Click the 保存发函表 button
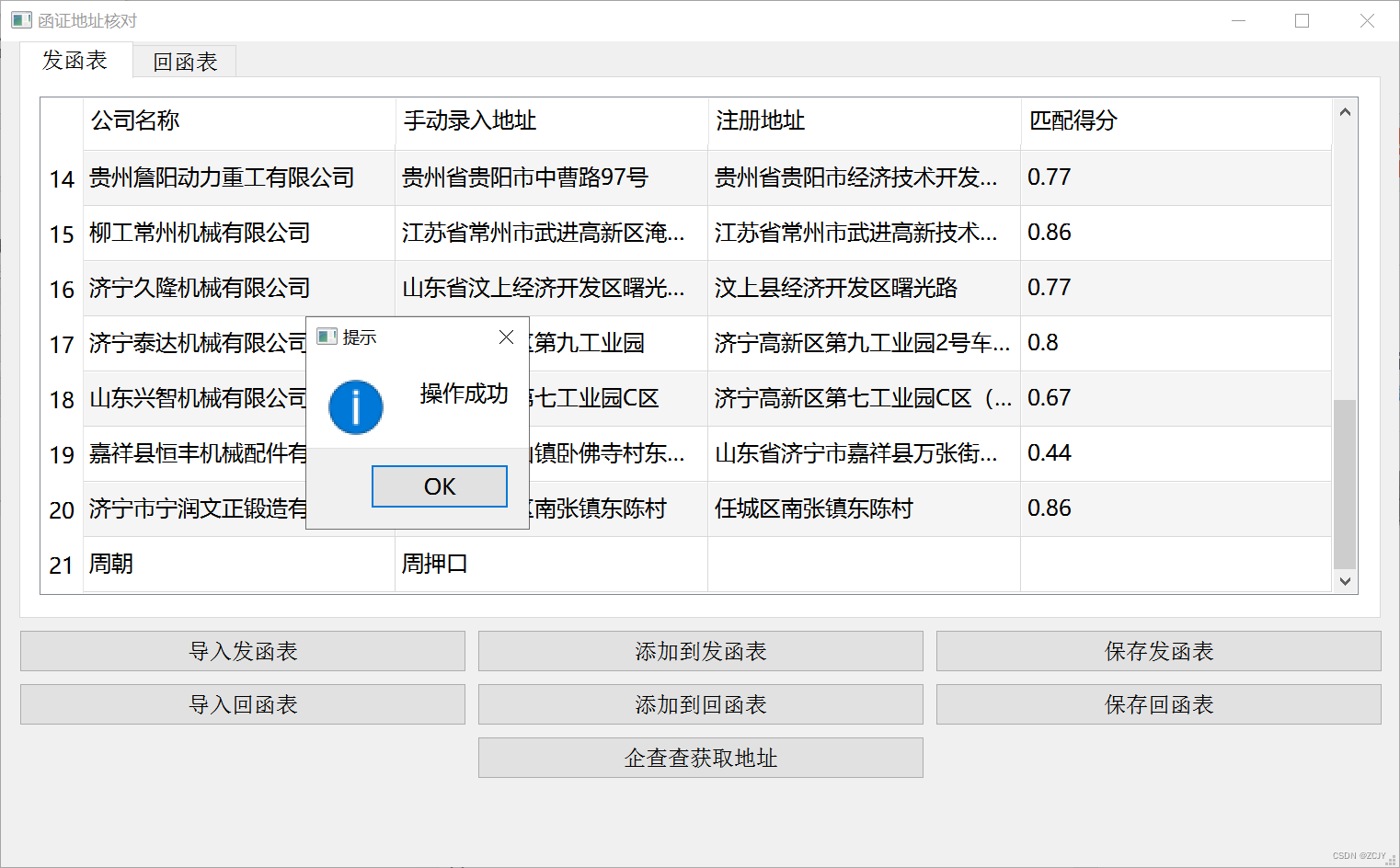The width and height of the screenshot is (1400, 868). (x=1159, y=651)
